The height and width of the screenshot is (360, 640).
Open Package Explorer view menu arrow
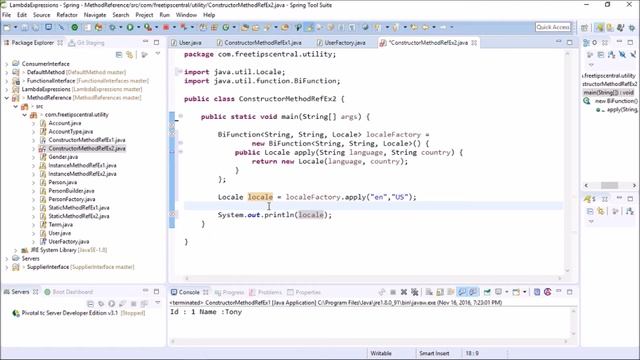[158, 54]
